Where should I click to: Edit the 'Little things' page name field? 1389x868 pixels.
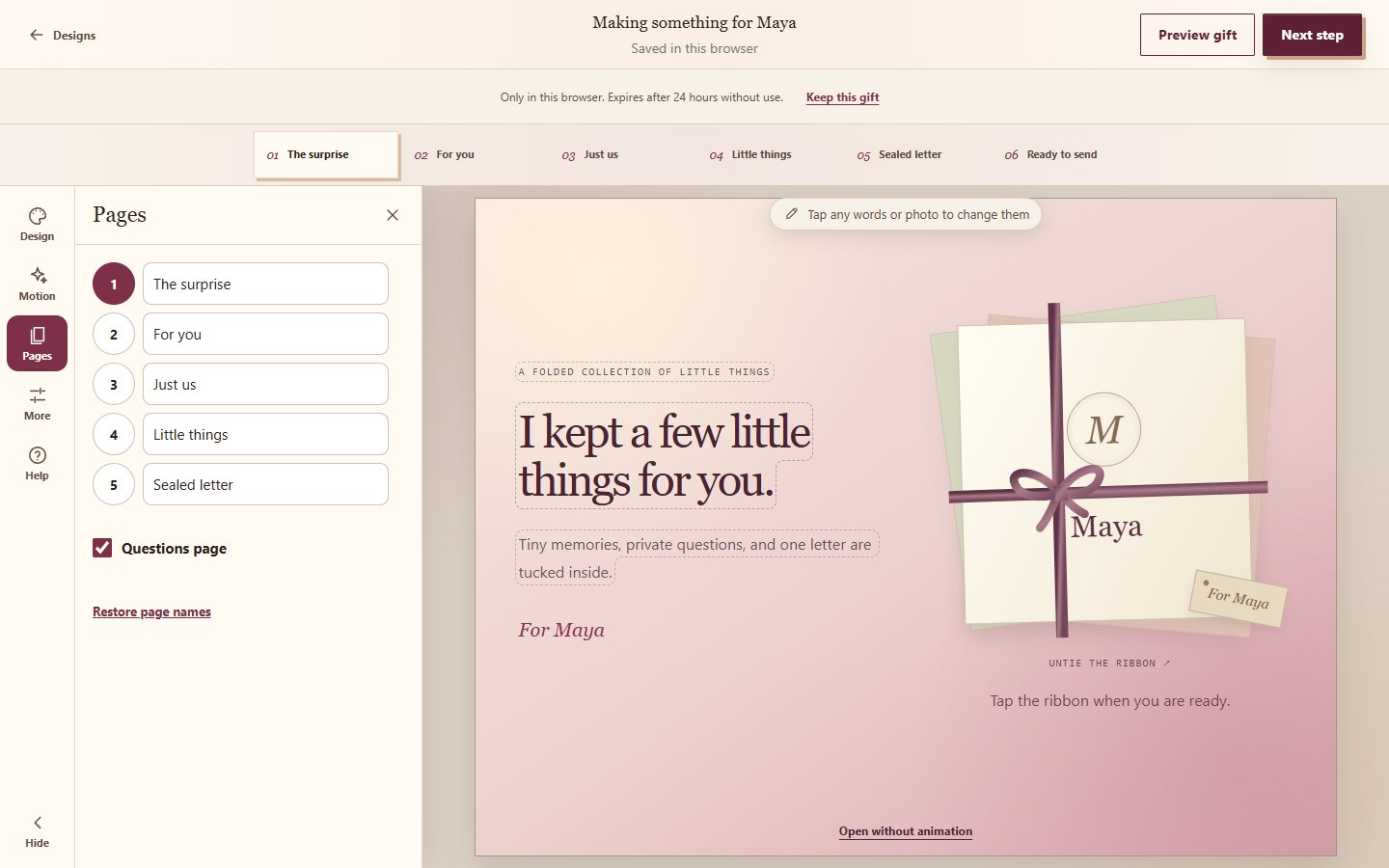[265, 434]
